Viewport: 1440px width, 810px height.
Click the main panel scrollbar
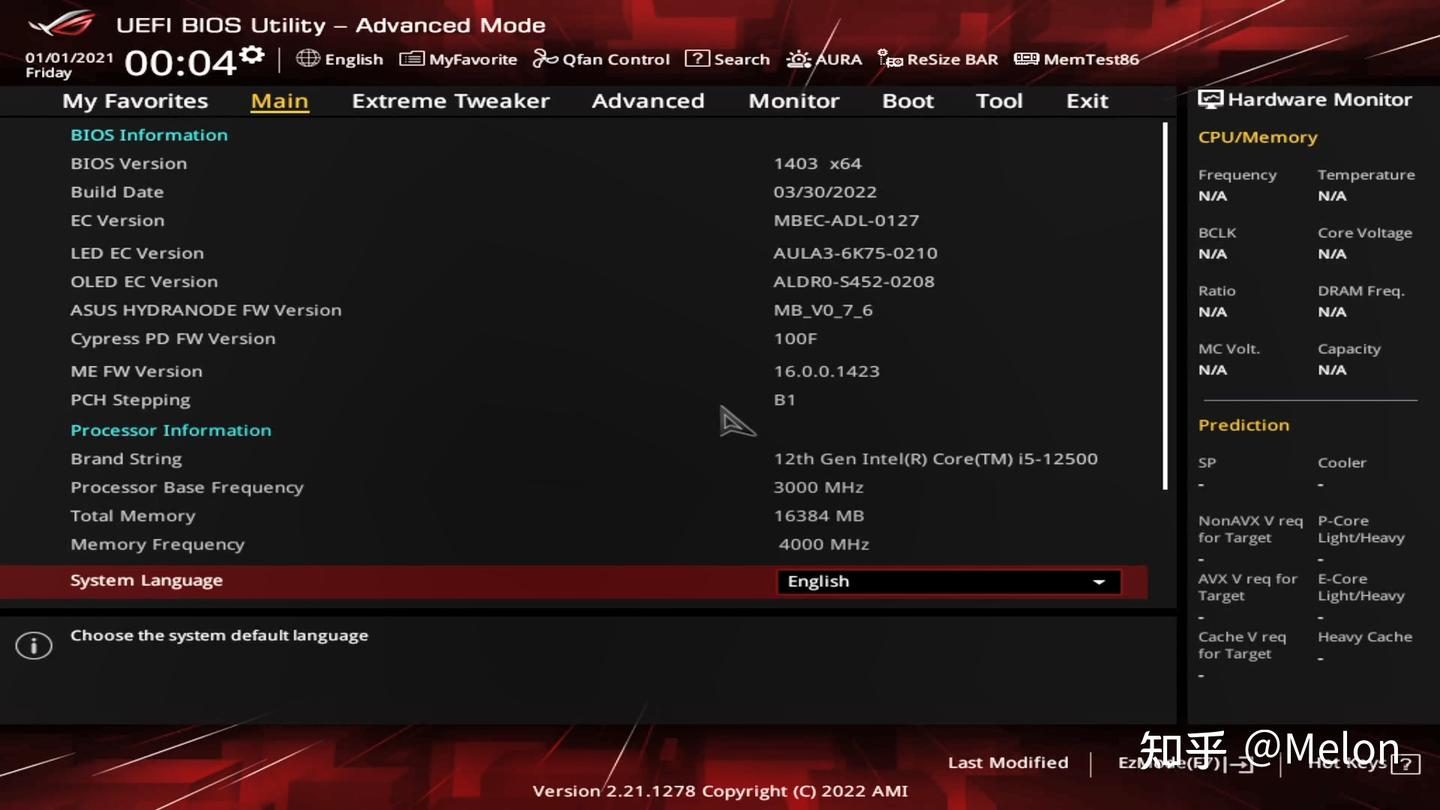tap(1165, 305)
